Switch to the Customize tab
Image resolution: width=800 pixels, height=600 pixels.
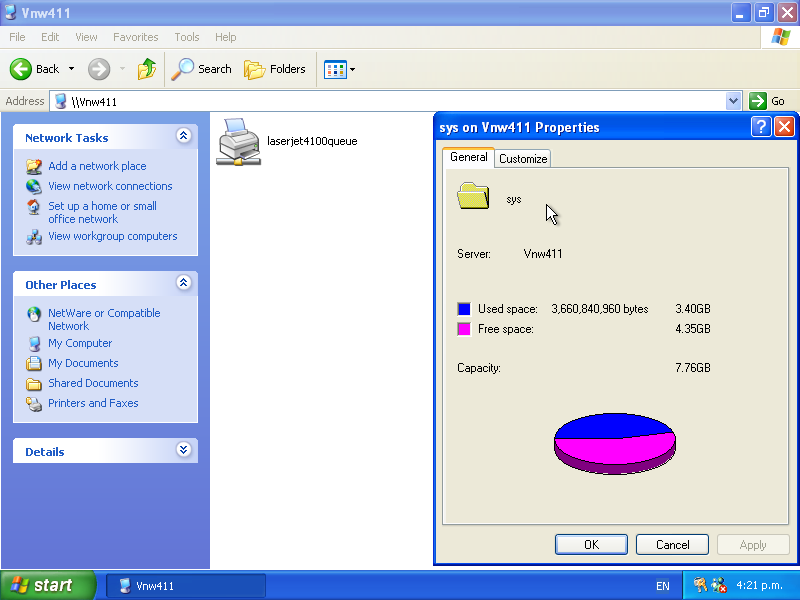point(523,159)
